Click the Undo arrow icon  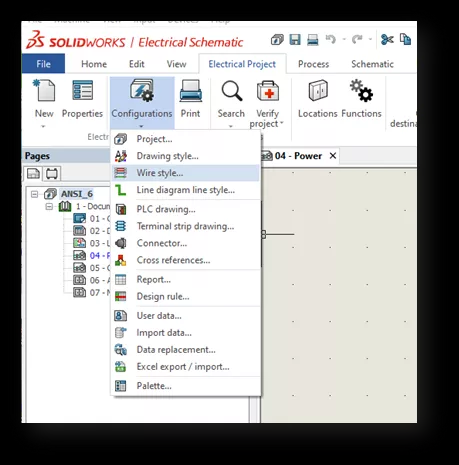pyautogui.click(x=331, y=39)
